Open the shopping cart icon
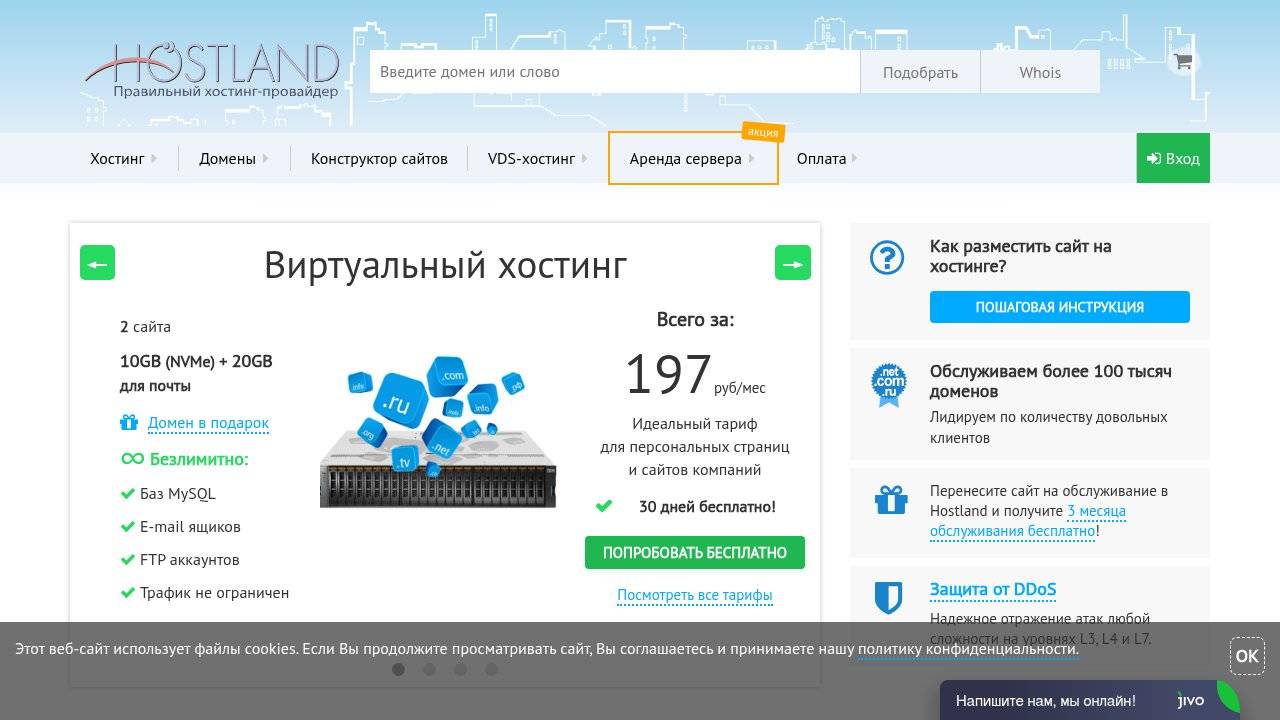The width and height of the screenshot is (1280, 720). pyautogui.click(x=1184, y=61)
